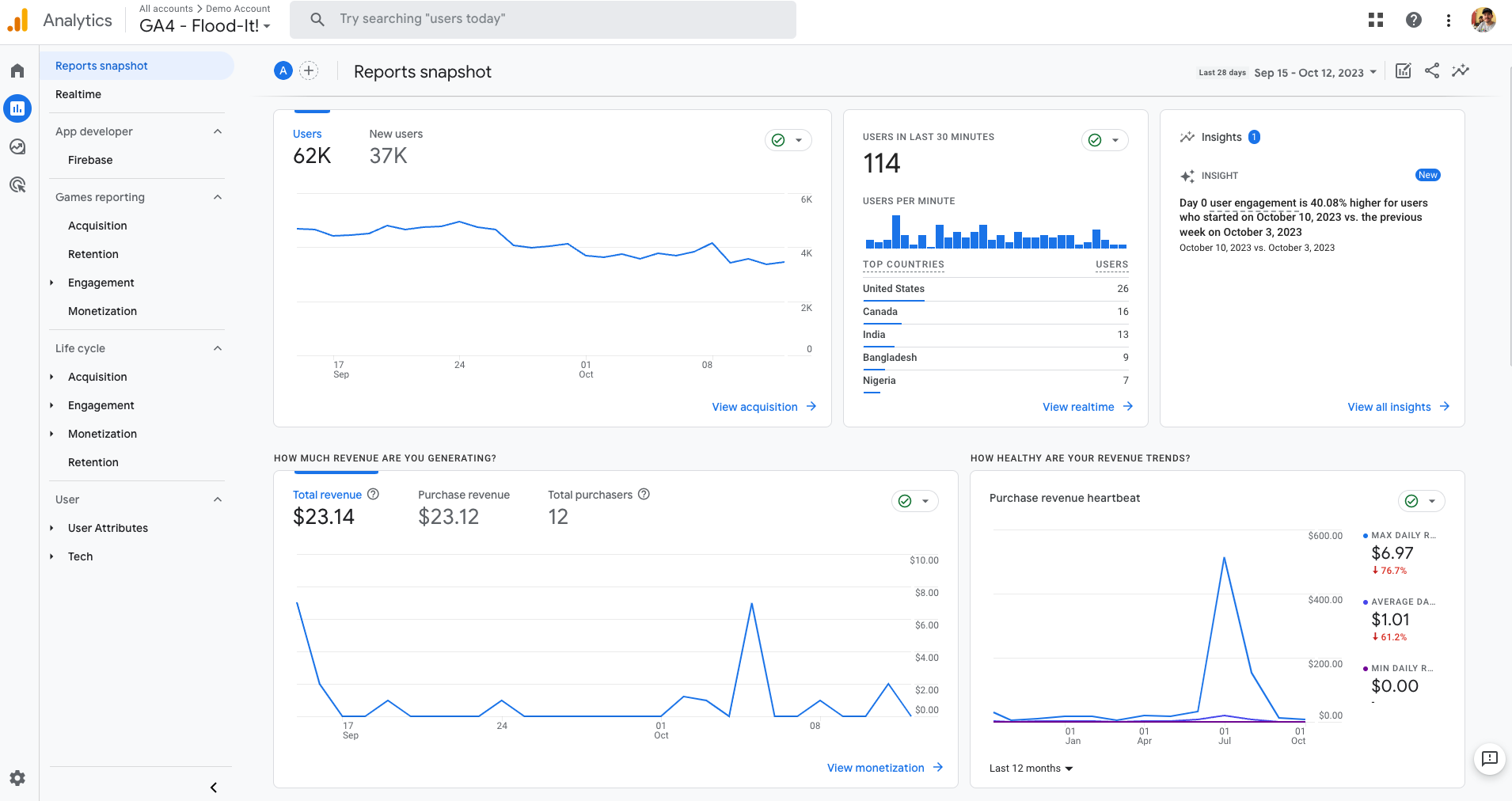Select Realtime in the navigation
This screenshot has height=801, width=1512.
pos(78,94)
